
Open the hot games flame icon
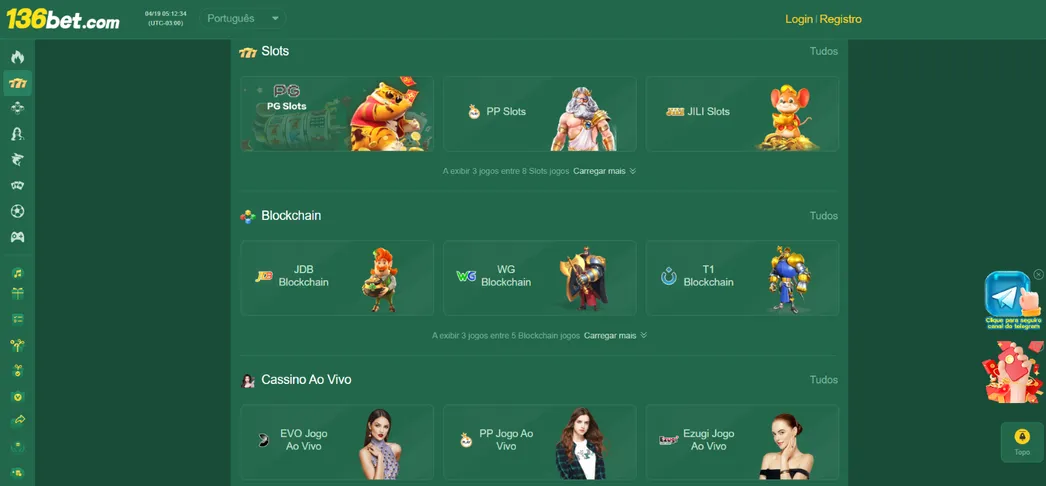point(17,57)
